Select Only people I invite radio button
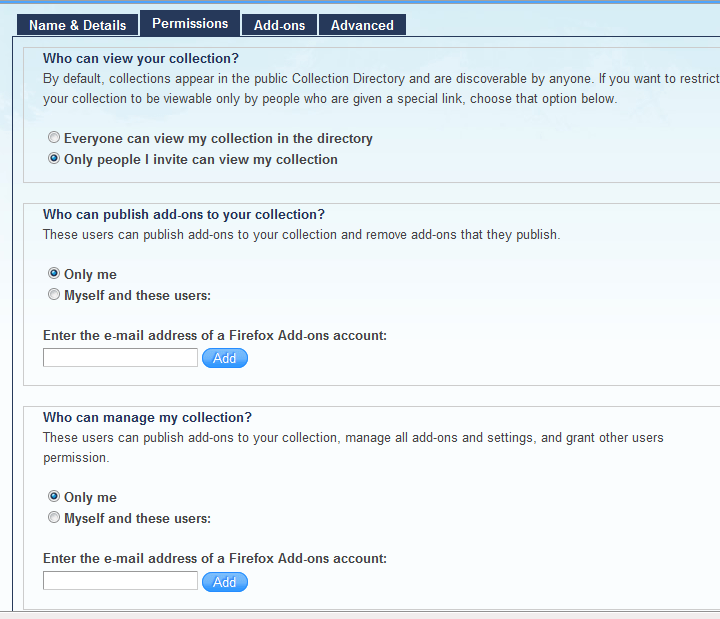720x619 pixels. click(x=54, y=158)
